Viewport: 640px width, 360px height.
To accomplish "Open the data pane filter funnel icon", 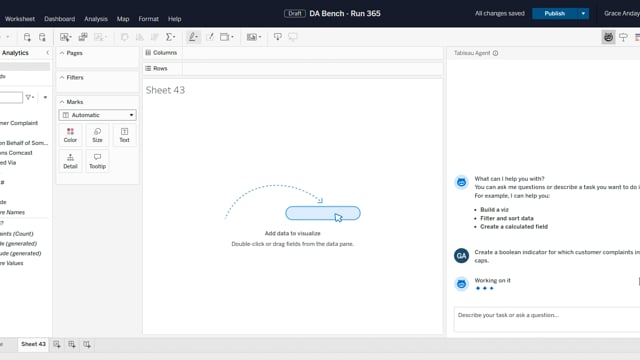I will [29, 98].
